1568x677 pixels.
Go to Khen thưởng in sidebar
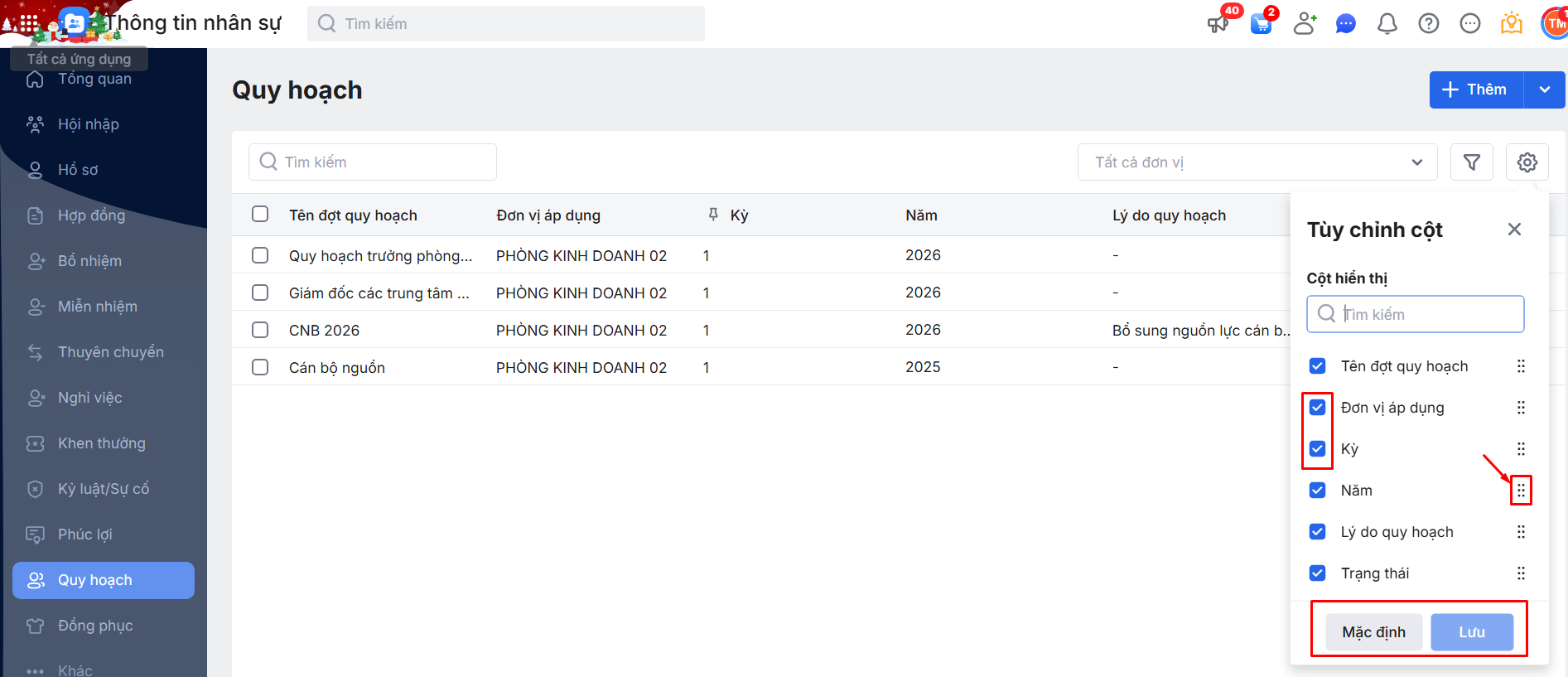[x=101, y=443]
